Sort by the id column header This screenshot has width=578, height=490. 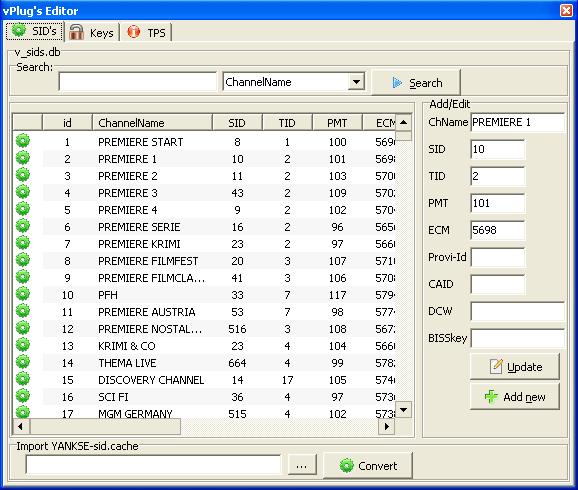[x=67, y=122]
